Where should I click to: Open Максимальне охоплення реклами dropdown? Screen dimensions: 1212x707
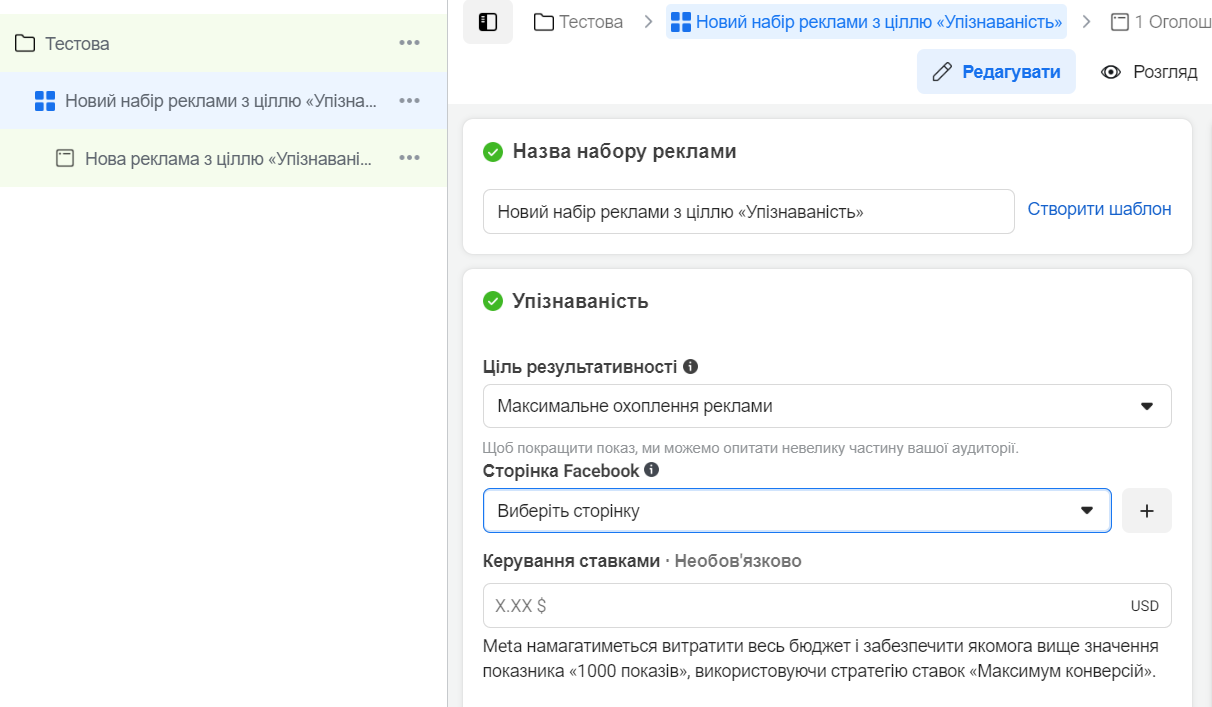point(826,406)
